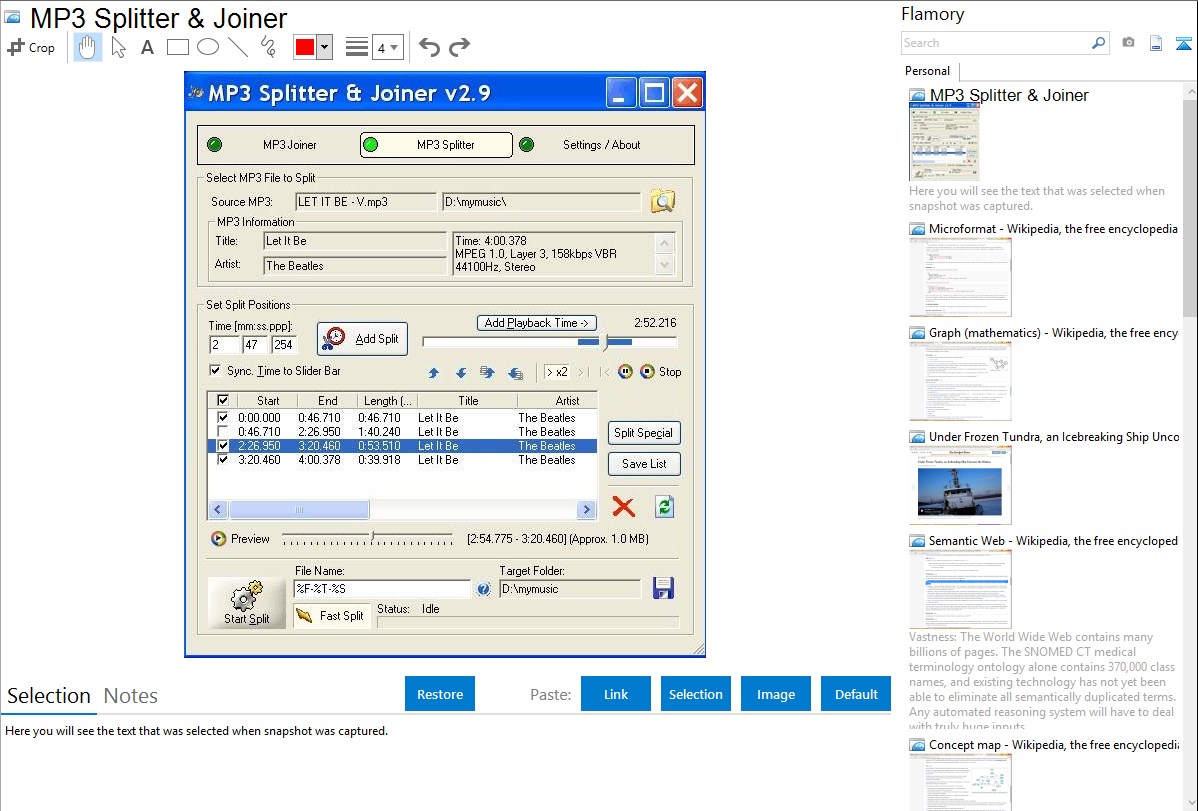Image resolution: width=1198 pixels, height=811 pixels.
Task: Open the red color dropdown arrow
Action: pyautogui.click(x=325, y=47)
